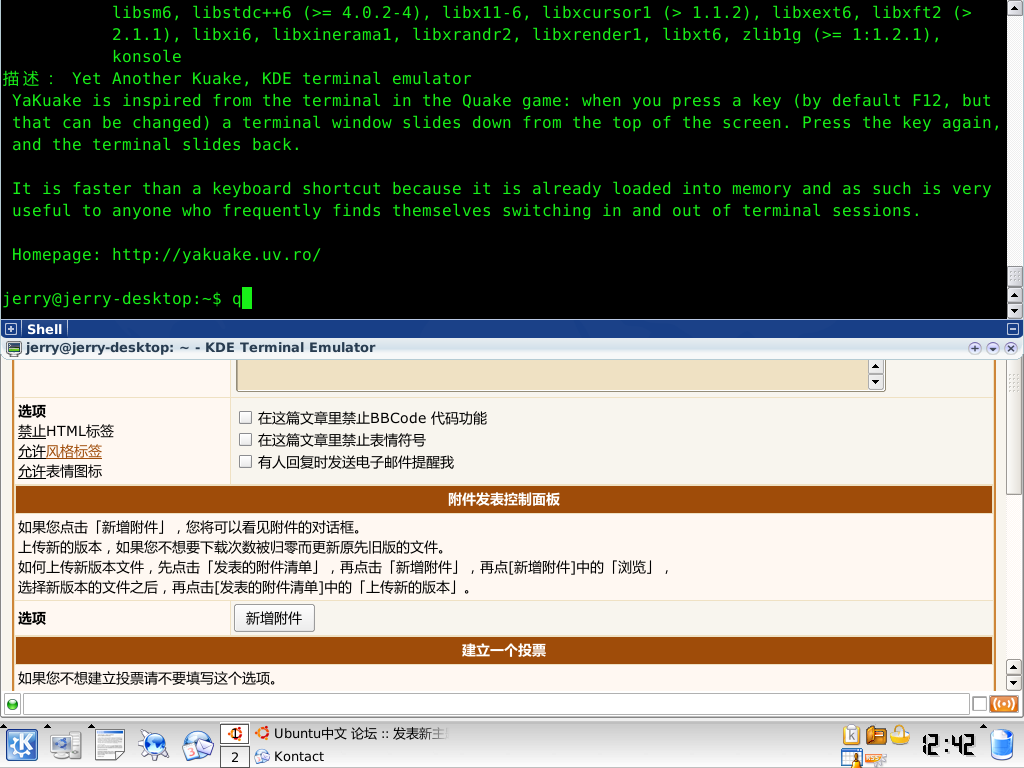Click the forum page vertical scrollbar handle
The image size is (1024, 768).
(1014, 426)
